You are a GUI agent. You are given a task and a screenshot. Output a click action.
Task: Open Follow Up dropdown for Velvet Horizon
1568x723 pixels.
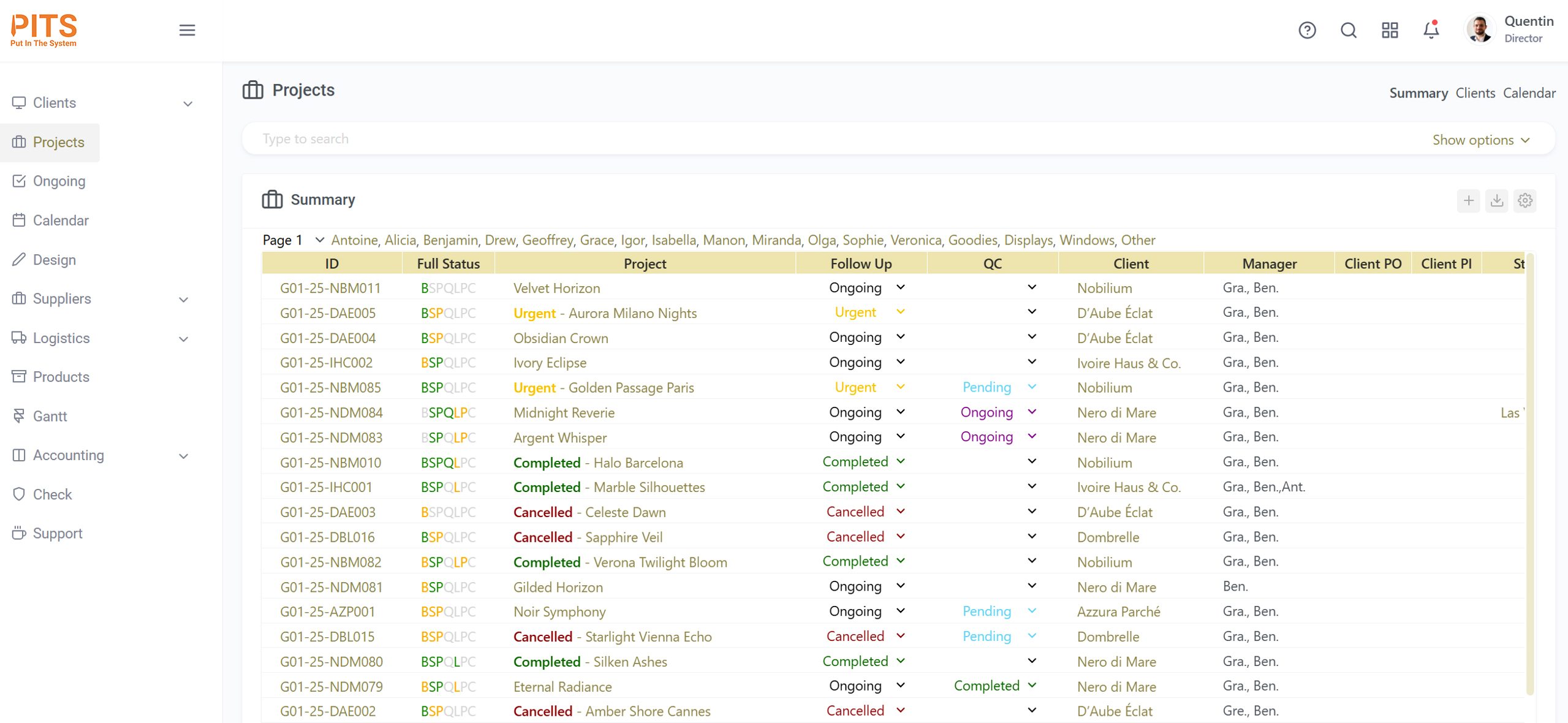[900, 287]
